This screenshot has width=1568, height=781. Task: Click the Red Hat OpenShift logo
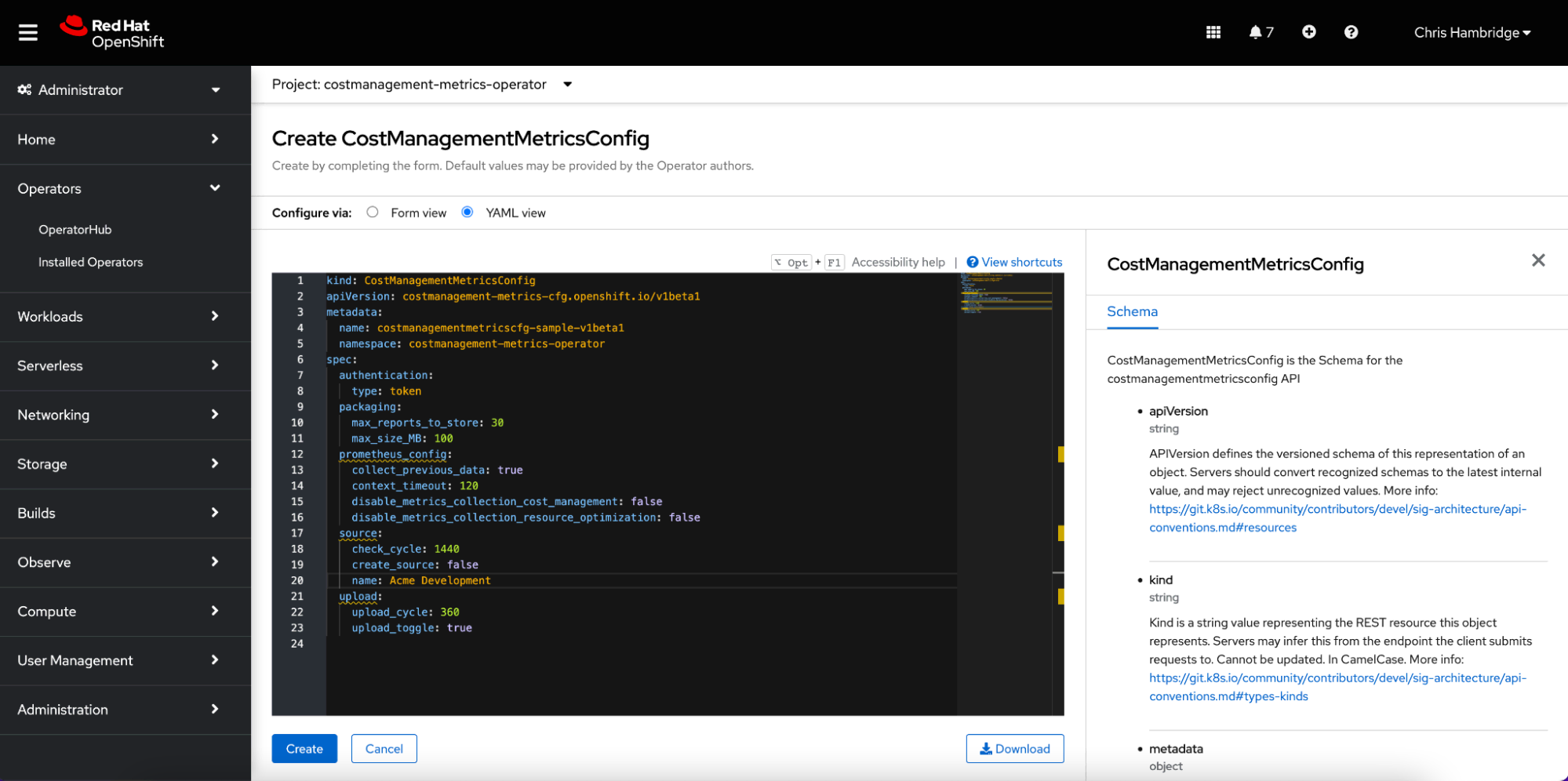[x=112, y=33]
